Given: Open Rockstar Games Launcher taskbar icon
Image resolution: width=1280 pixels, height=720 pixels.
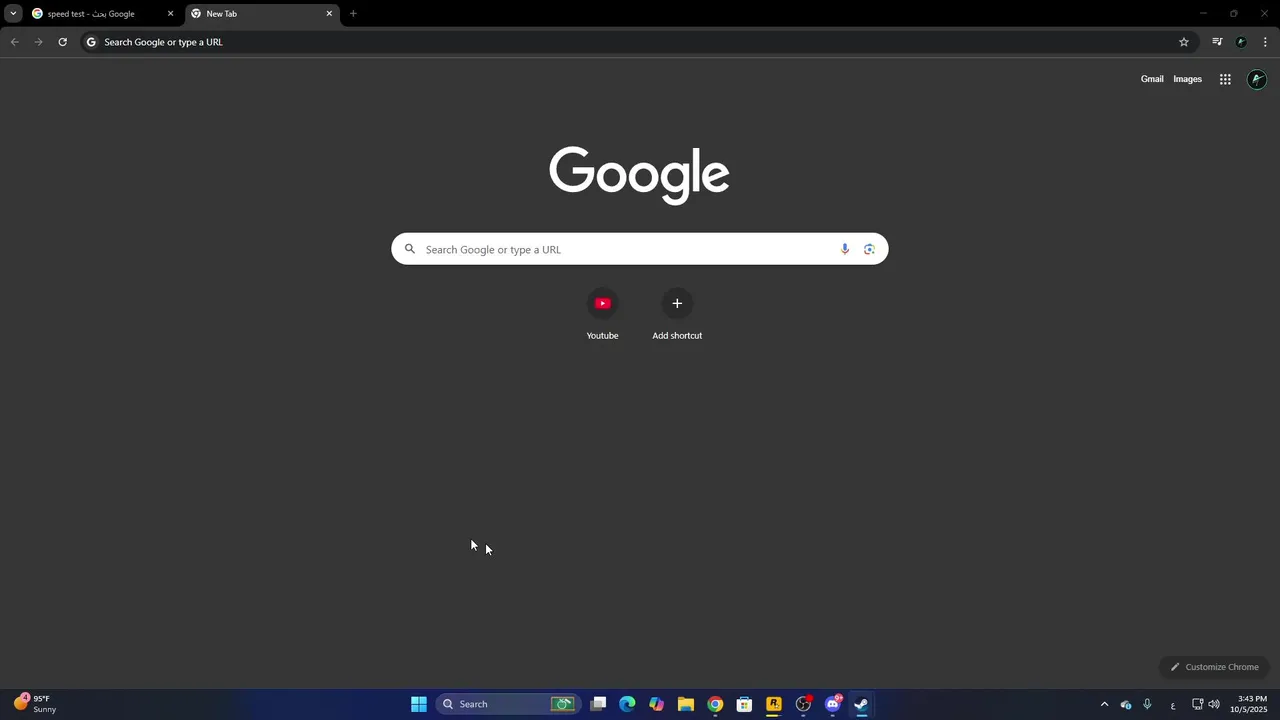Looking at the screenshot, I should 773,704.
